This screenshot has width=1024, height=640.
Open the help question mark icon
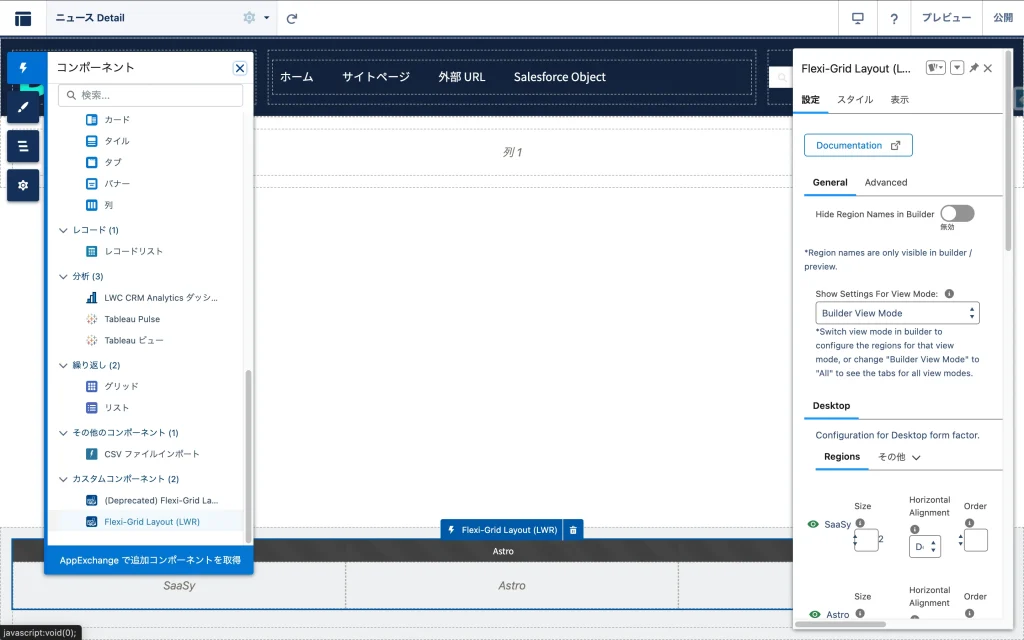893,18
